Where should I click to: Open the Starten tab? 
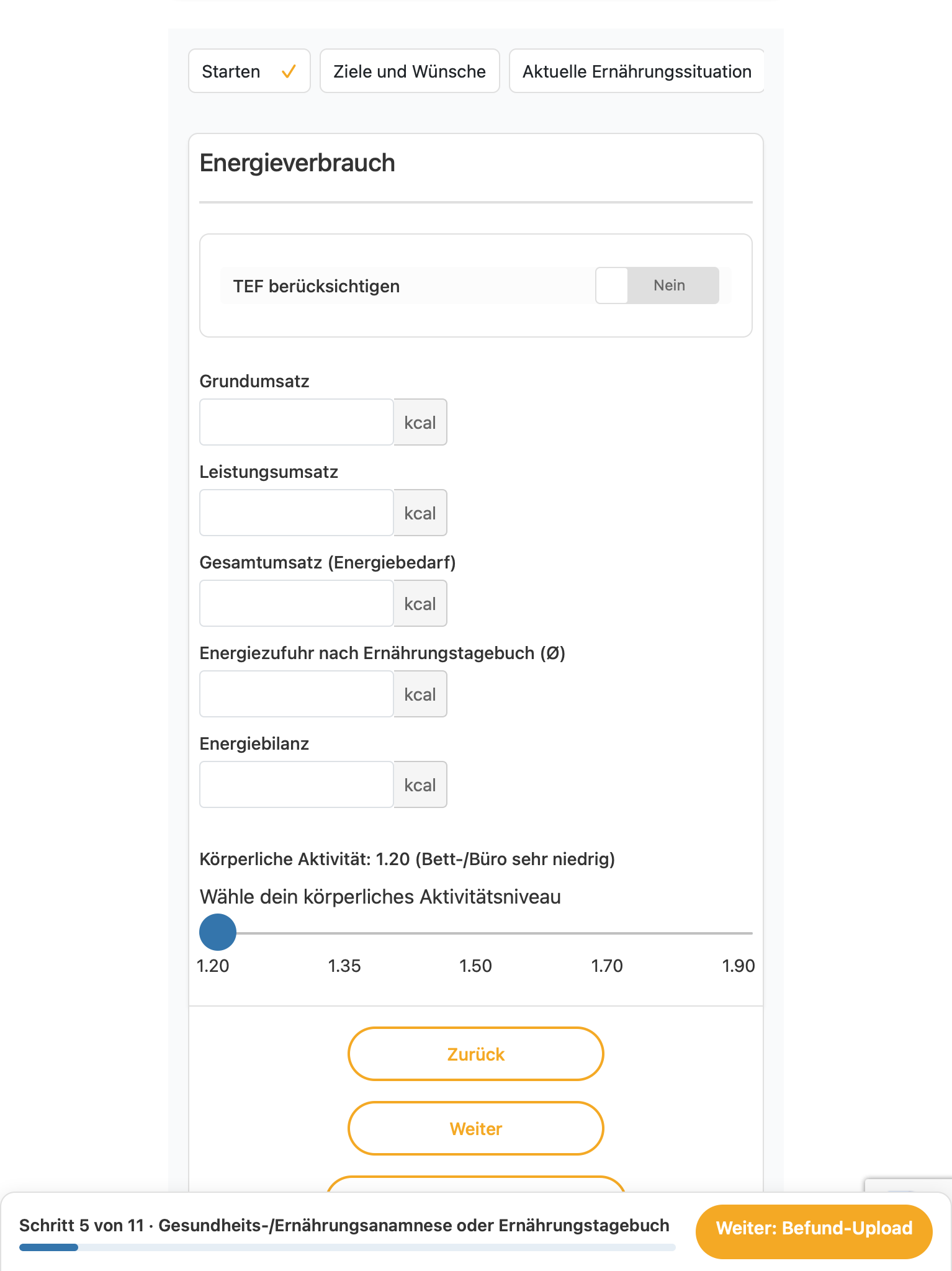[249, 71]
